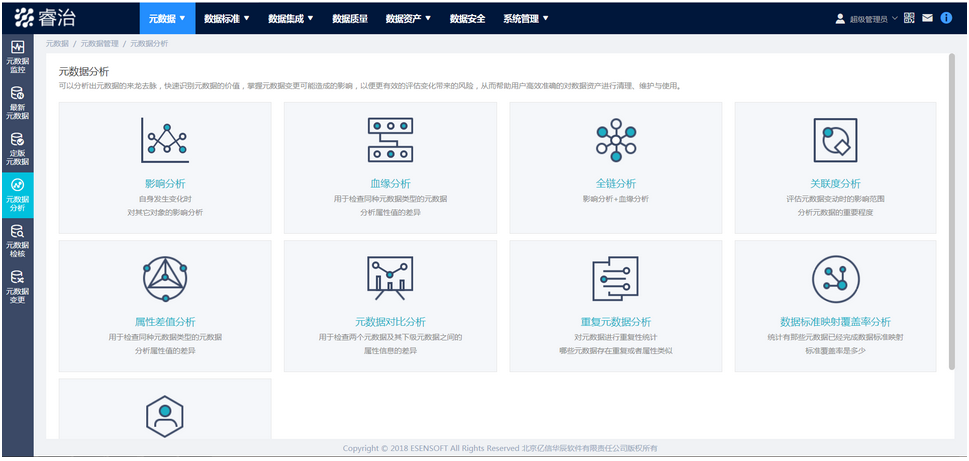Expand the 数据标准 dropdown menu
Image resolution: width=969 pixels, height=461 pixels.
tap(226, 18)
